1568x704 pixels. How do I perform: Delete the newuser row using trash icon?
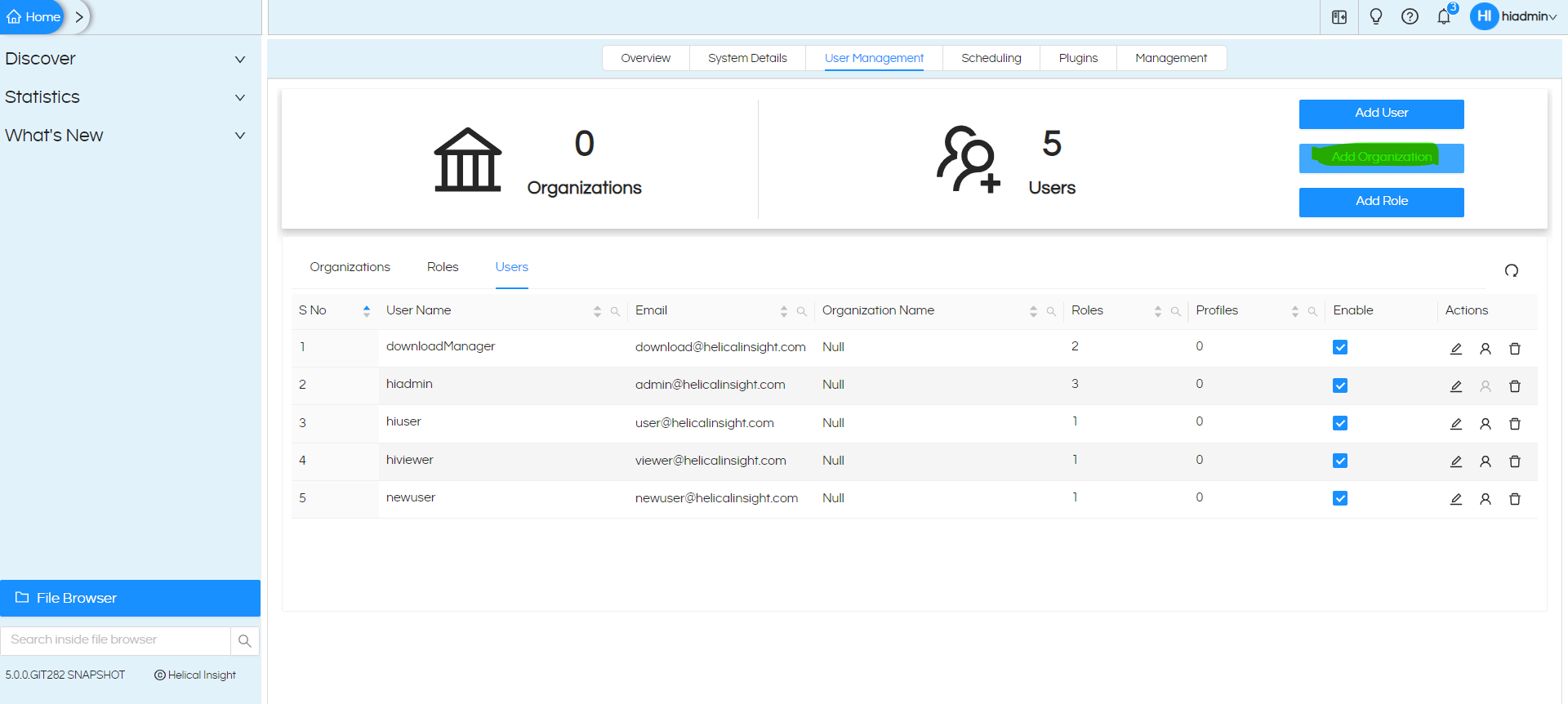[1515, 499]
